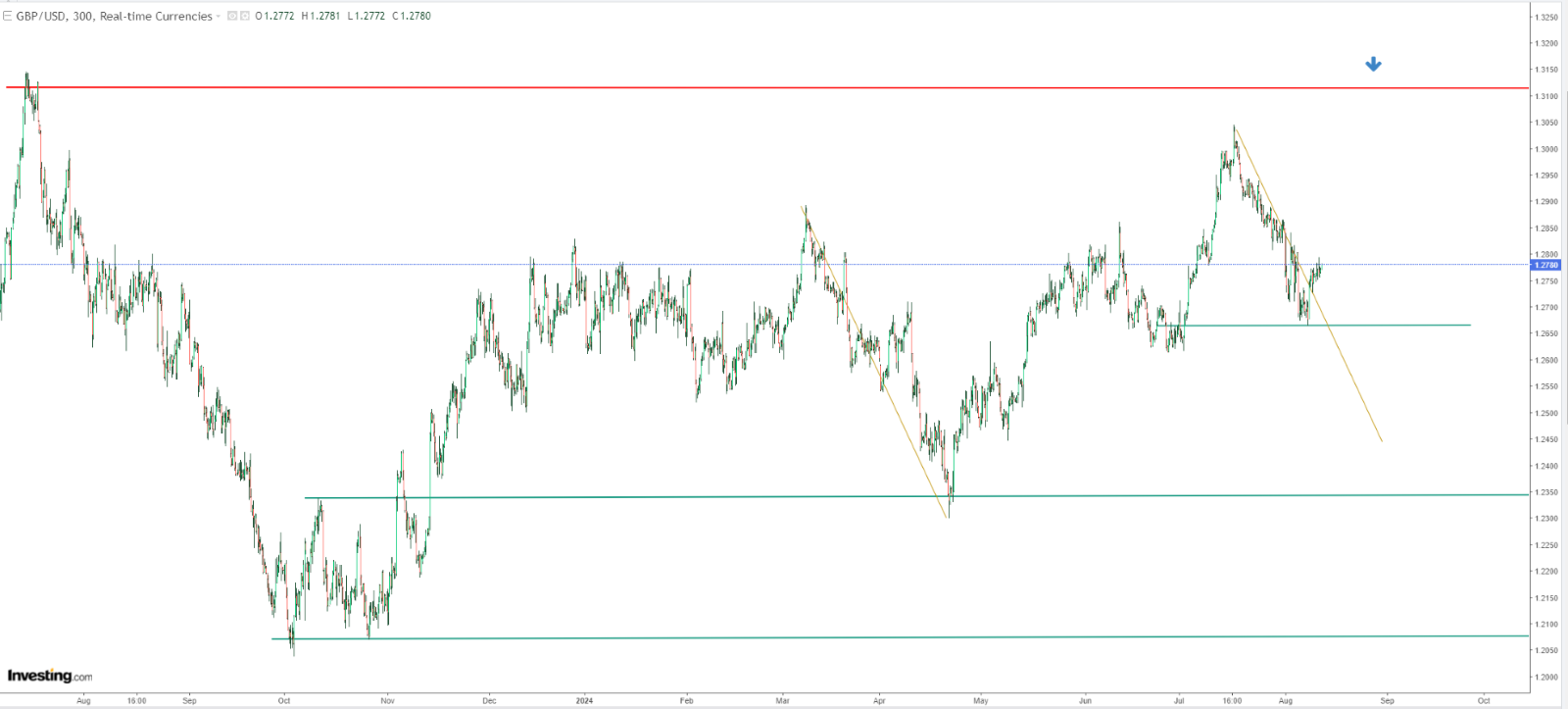Select the red horizontal resistance line
The image size is (1568, 709).
click(x=766, y=88)
